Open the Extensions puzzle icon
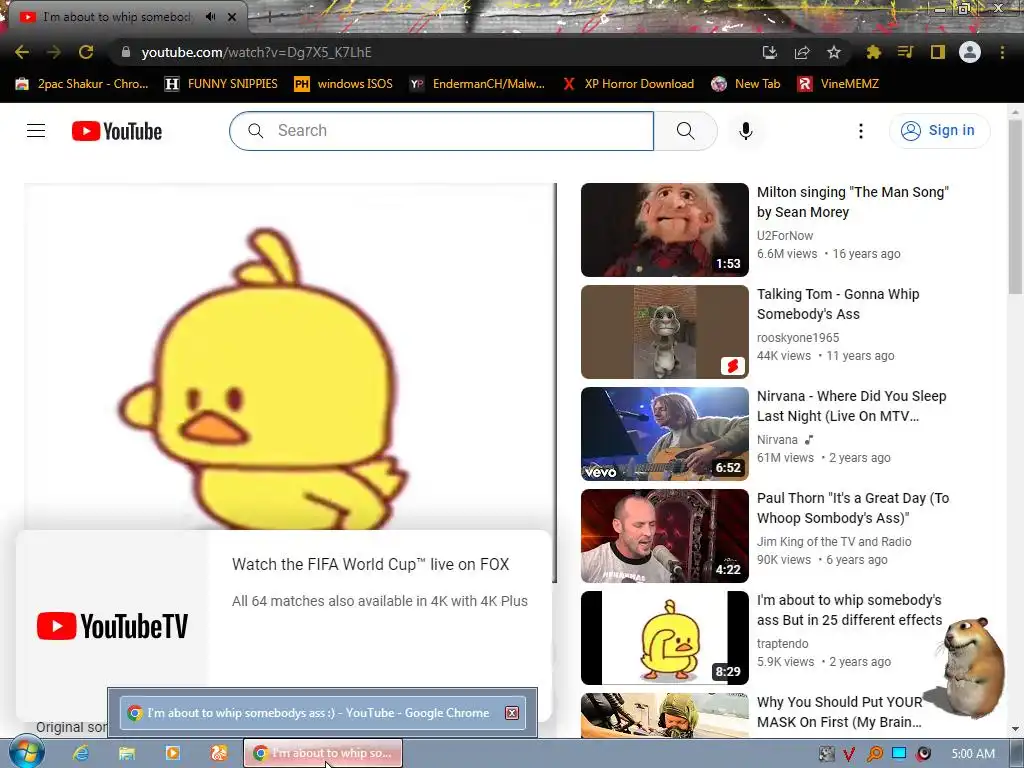The image size is (1024, 768). click(873, 52)
